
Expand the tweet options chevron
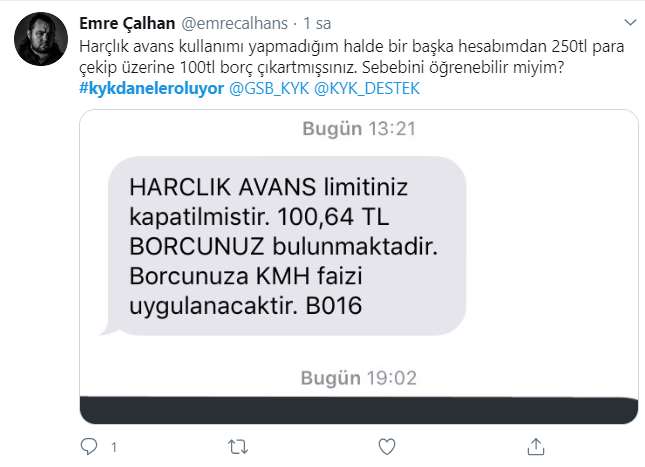[x=630, y=22]
